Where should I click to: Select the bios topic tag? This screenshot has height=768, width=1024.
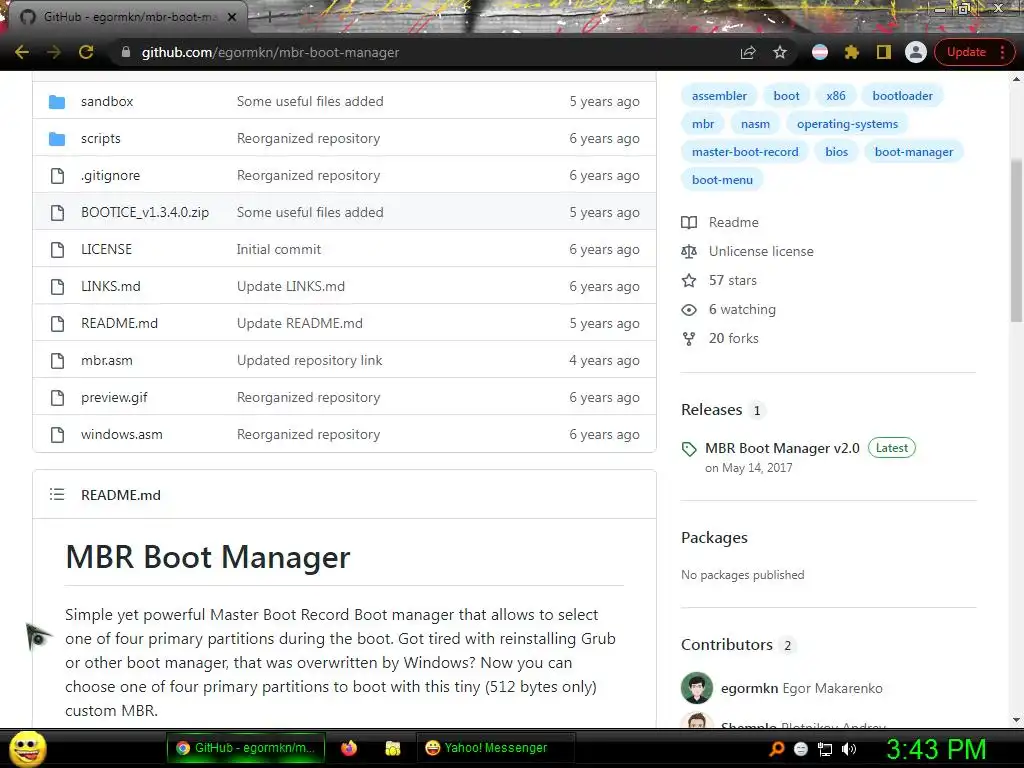tap(836, 152)
